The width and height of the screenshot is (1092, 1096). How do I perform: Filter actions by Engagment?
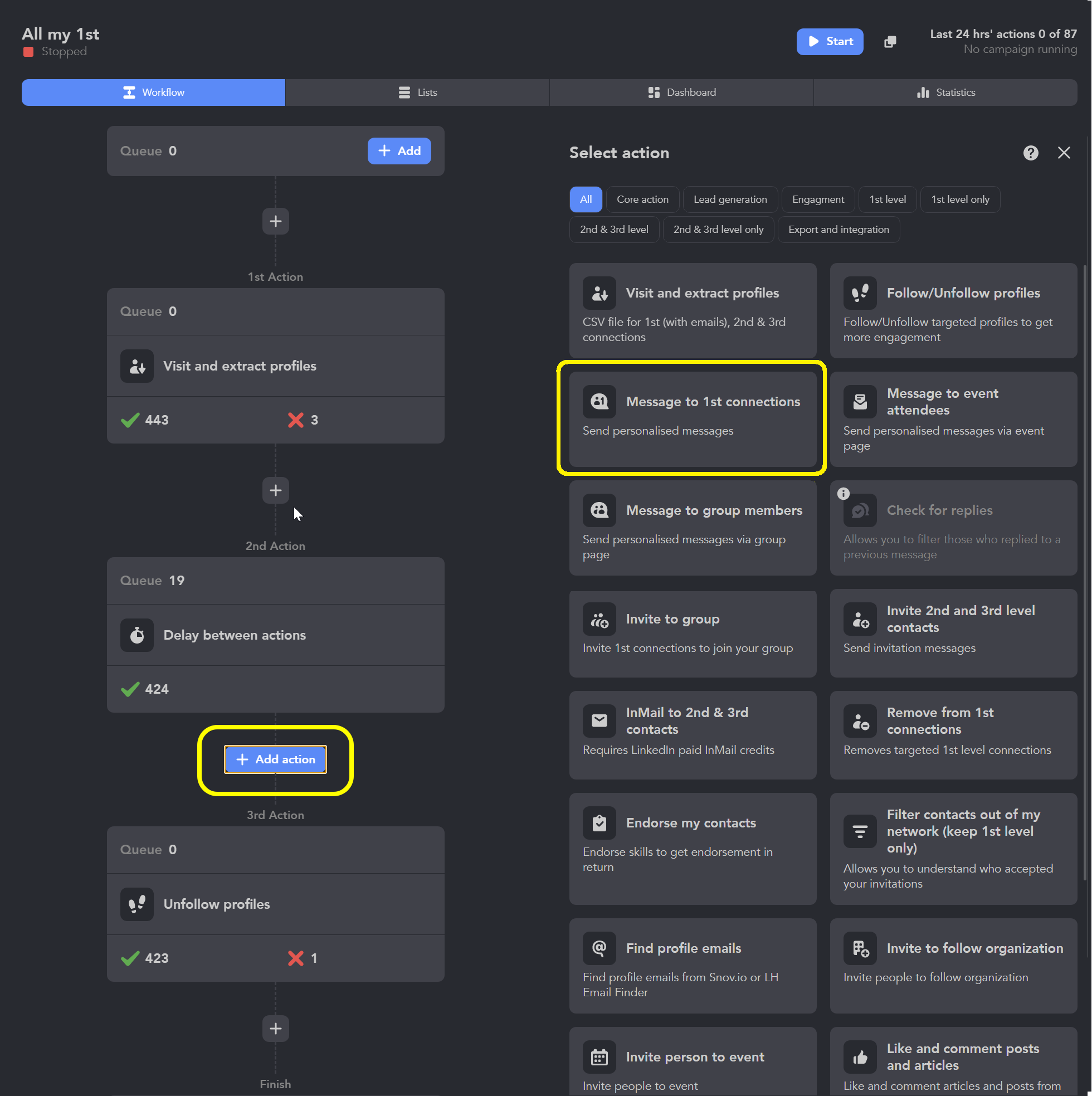[818, 199]
